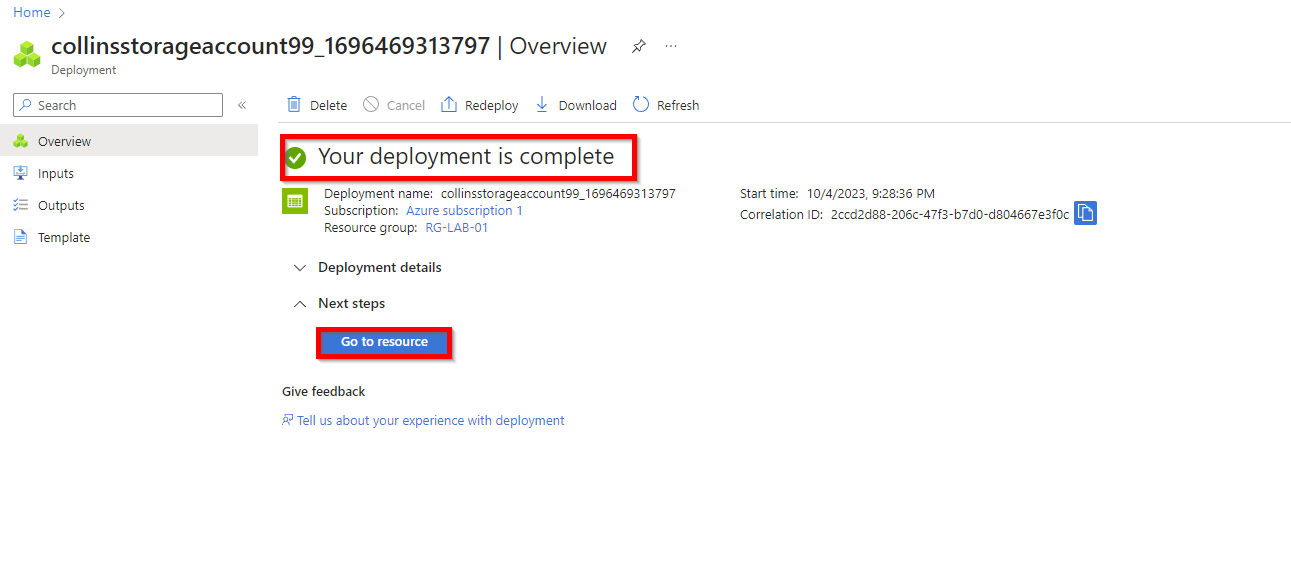Expand the Deployment details section

pos(368,267)
